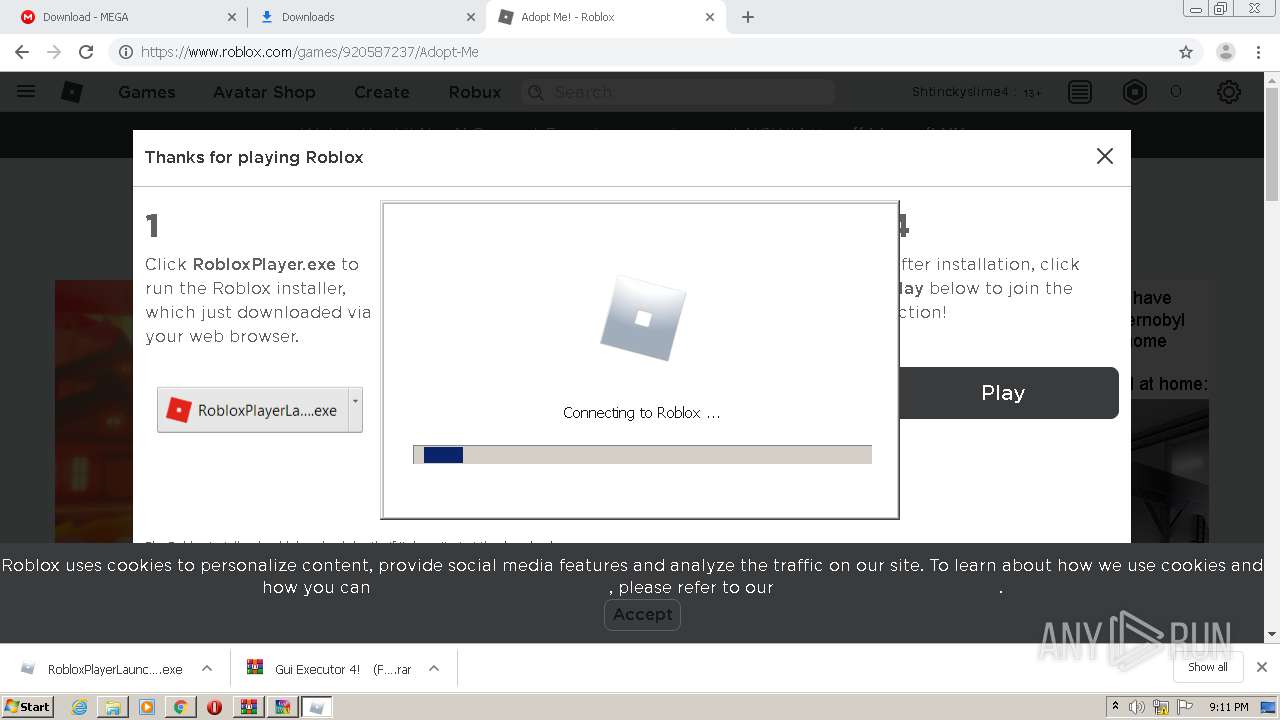Open RobloxPlayerLaunc....exe from the downloads shelf
This screenshot has width=1280, height=720.
pos(102,669)
